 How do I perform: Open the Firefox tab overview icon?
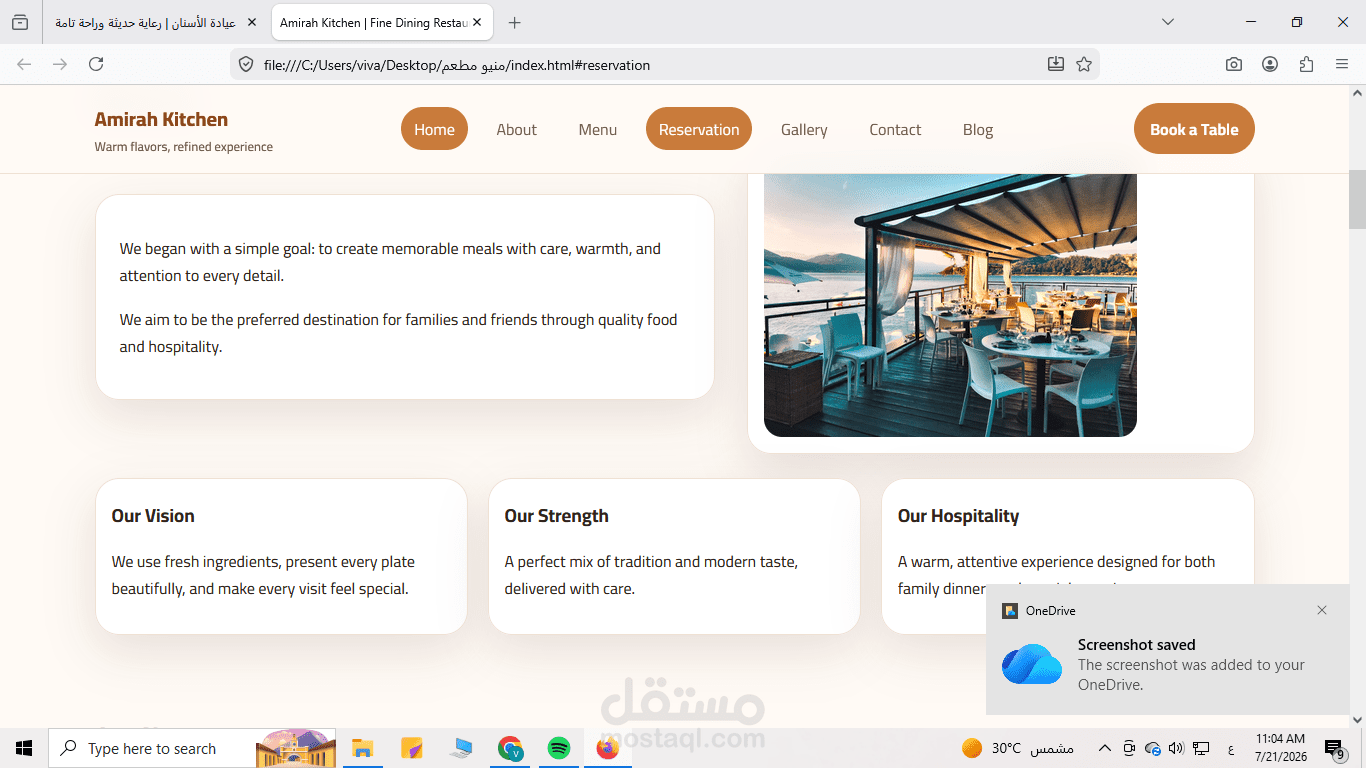(x=20, y=22)
